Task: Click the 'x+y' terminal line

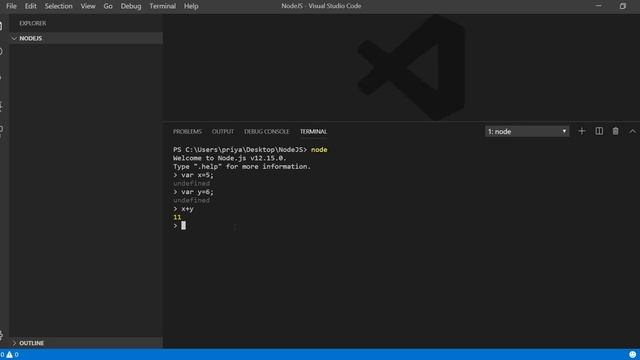Action: pyautogui.click(x=183, y=209)
